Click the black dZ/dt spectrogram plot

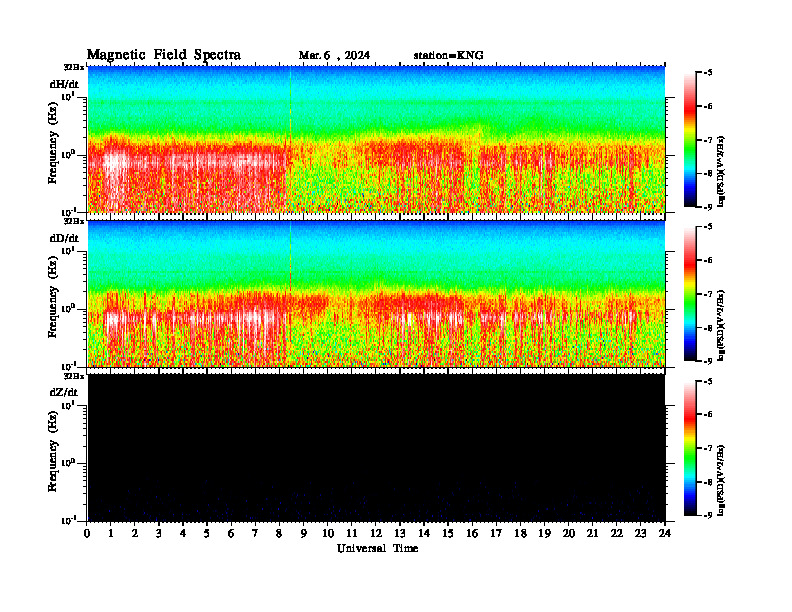coord(376,448)
